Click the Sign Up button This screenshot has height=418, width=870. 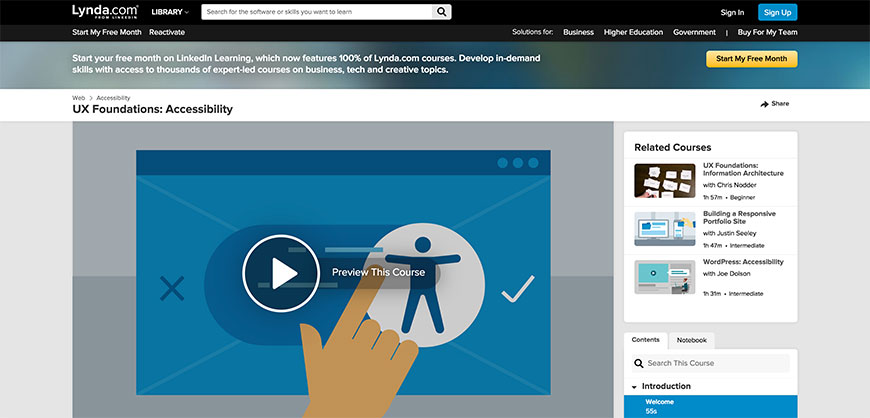pyautogui.click(x=777, y=12)
